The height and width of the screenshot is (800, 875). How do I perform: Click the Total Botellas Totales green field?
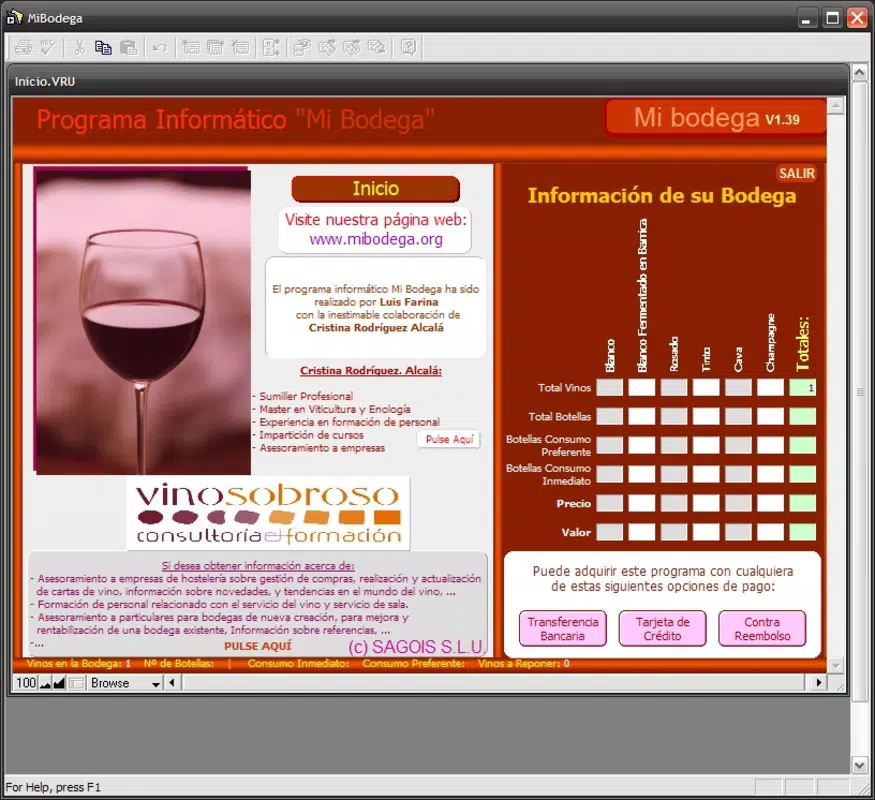[x=802, y=416]
